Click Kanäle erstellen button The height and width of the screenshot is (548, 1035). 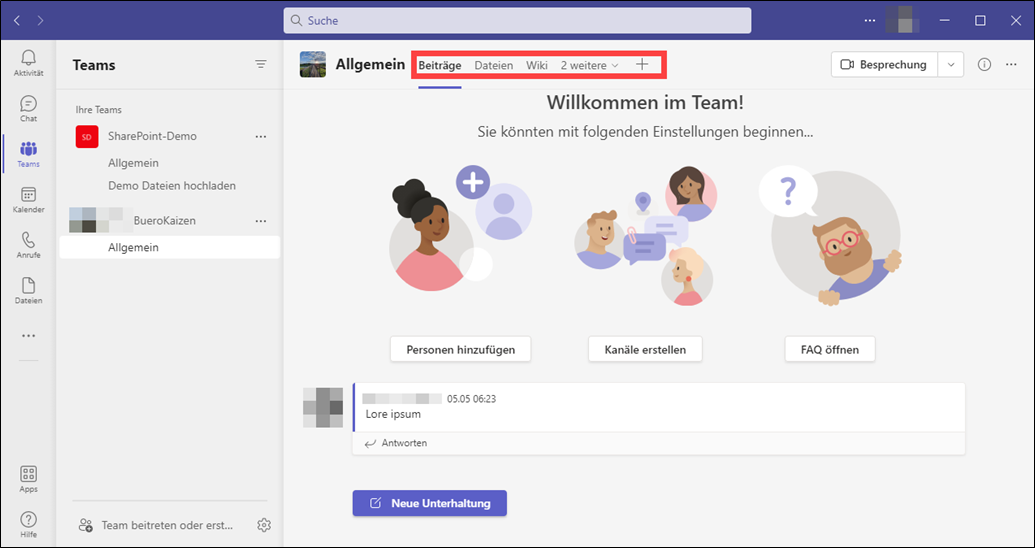coord(646,349)
